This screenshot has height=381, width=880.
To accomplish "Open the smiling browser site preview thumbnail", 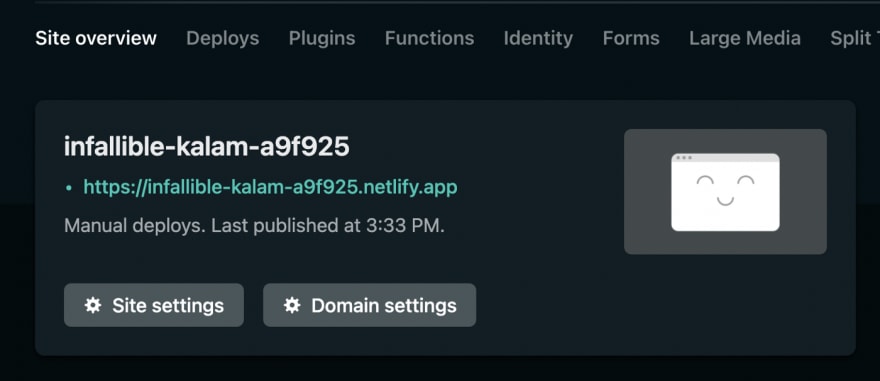I will click(725, 192).
